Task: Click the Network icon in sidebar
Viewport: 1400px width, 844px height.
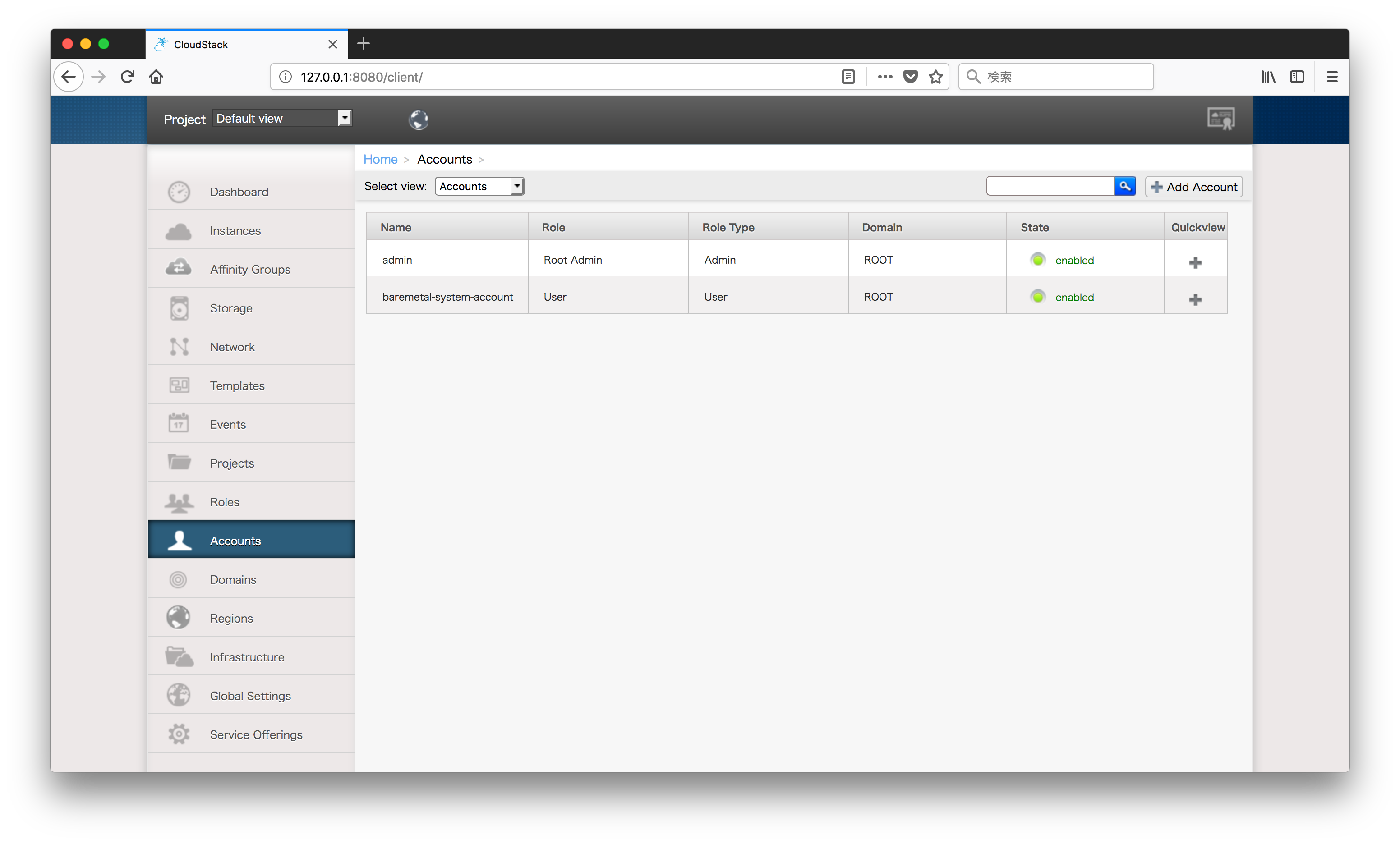Action: click(x=179, y=347)
